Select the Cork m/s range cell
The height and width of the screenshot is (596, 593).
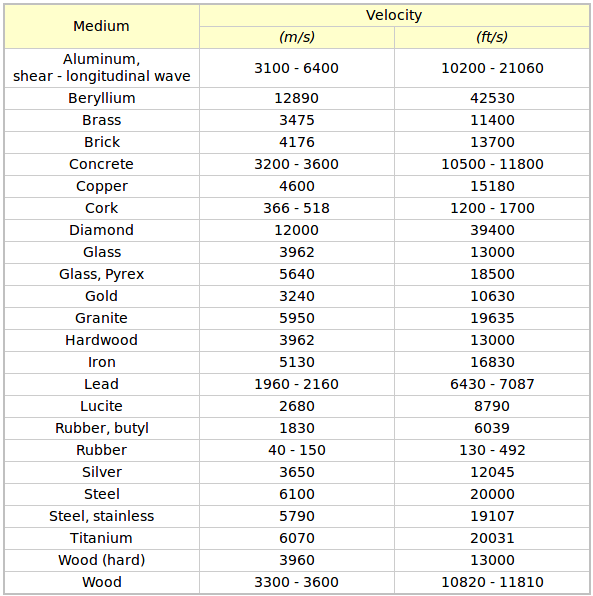click(x=297, y=208)
